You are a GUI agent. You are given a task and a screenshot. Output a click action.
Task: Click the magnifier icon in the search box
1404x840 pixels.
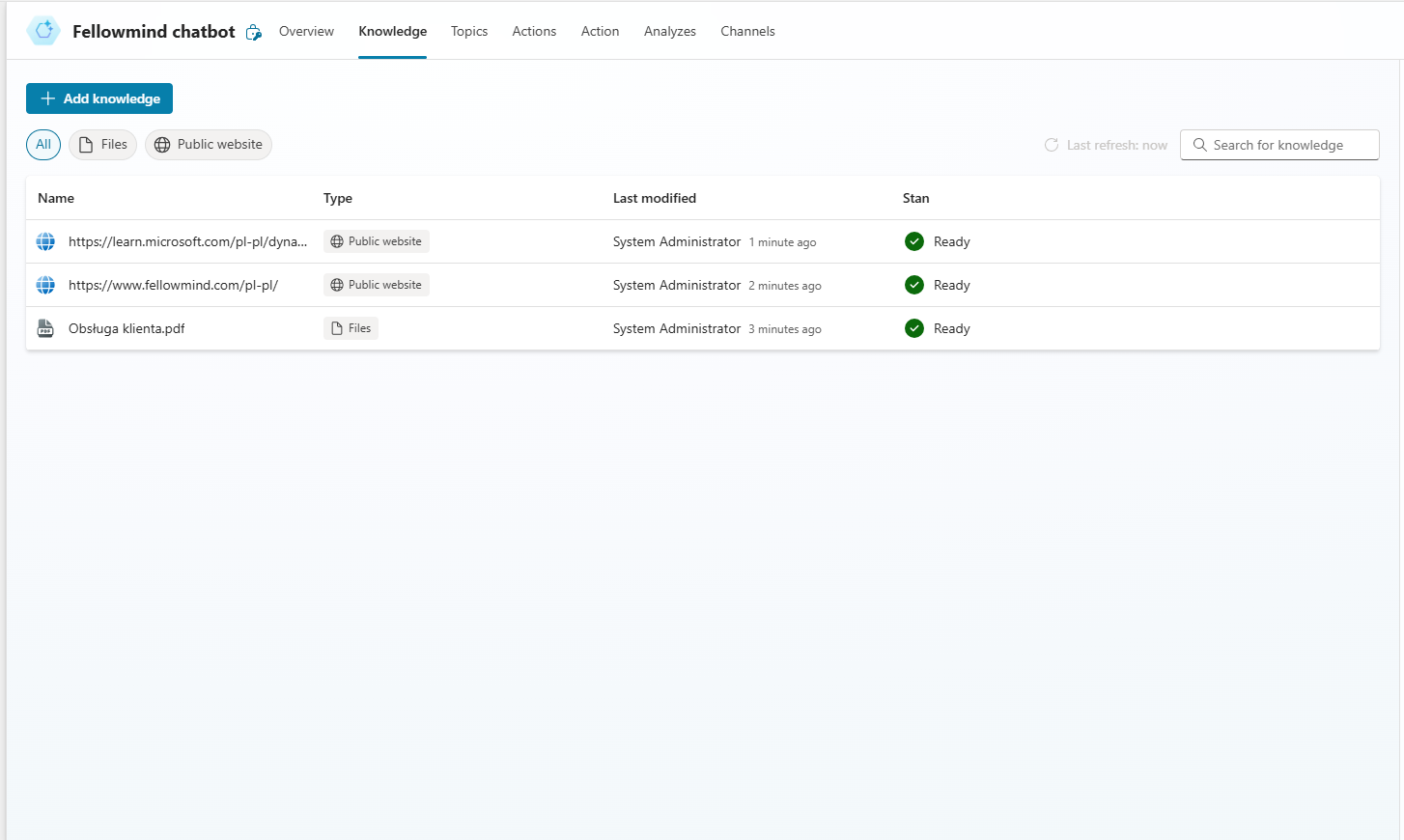(x=1200, y=145)
